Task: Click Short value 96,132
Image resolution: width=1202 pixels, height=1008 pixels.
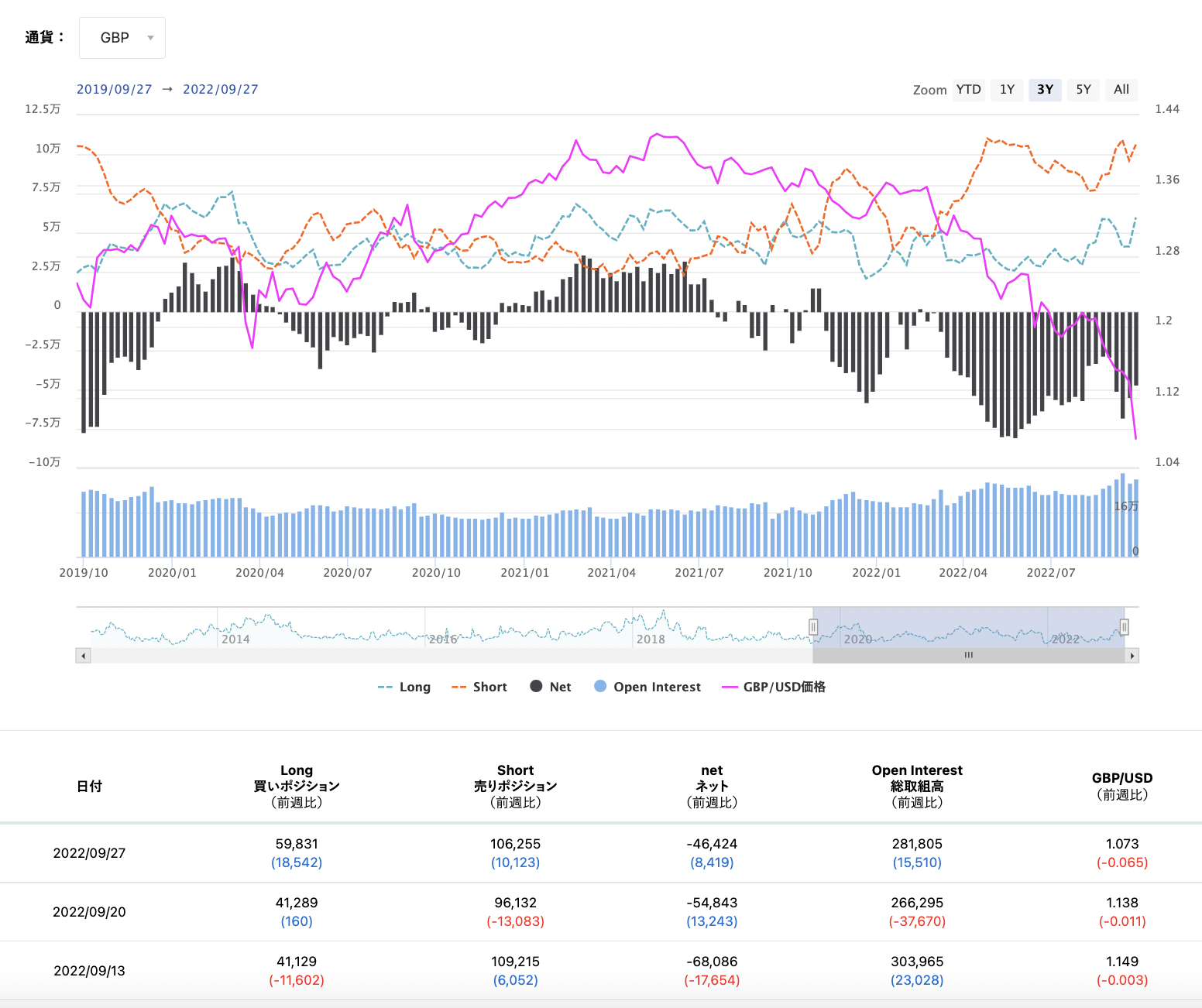Action: pos(516,903)
